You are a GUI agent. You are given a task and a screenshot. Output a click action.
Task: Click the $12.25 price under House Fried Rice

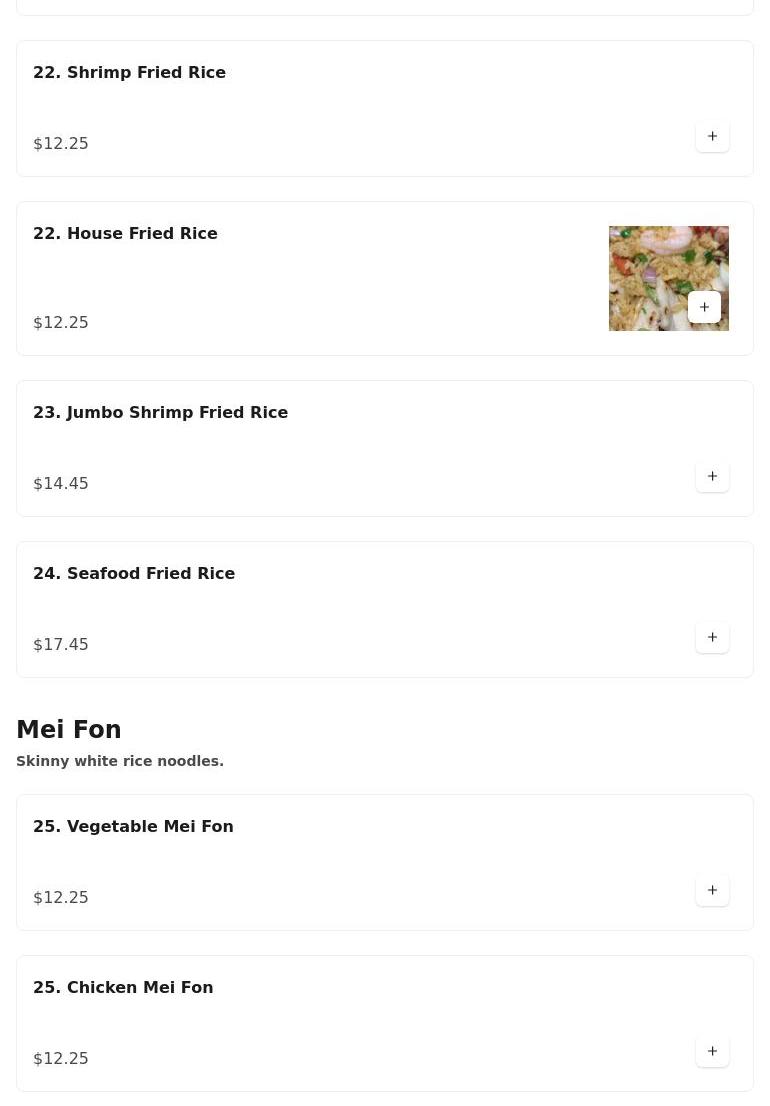click(x=61, y=322)
